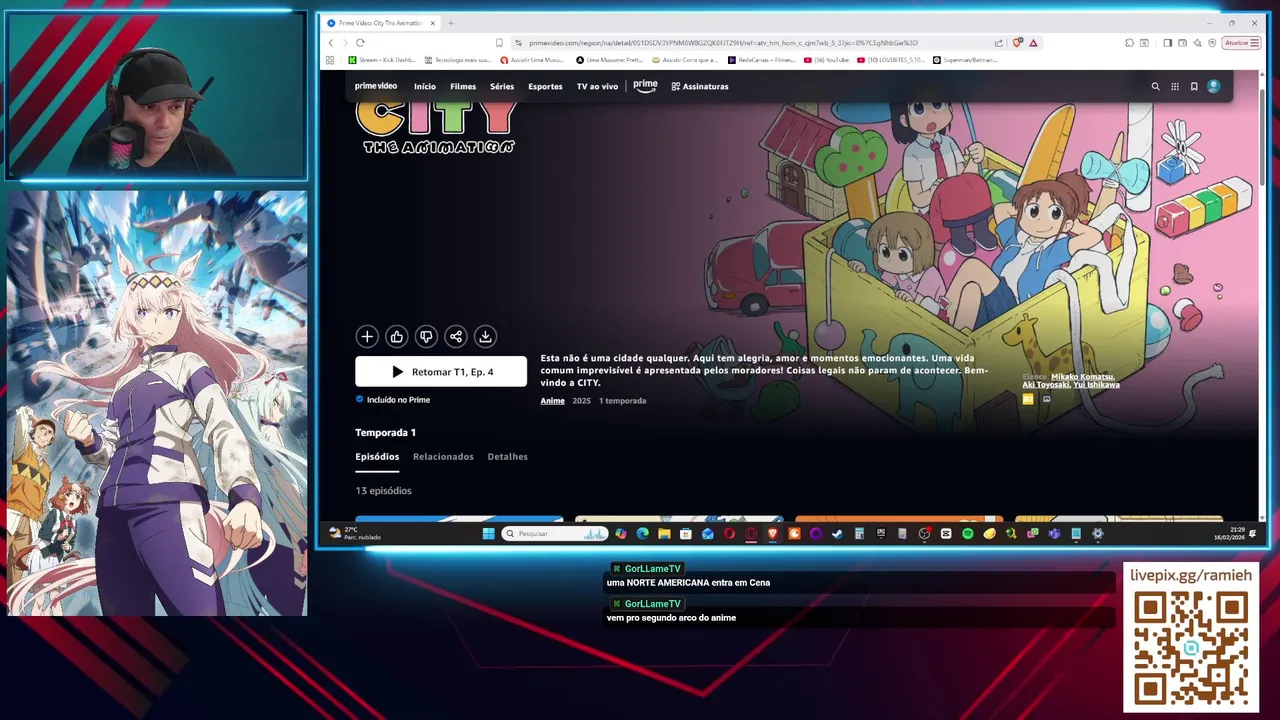Share the URL via address bar share icon

998,43
